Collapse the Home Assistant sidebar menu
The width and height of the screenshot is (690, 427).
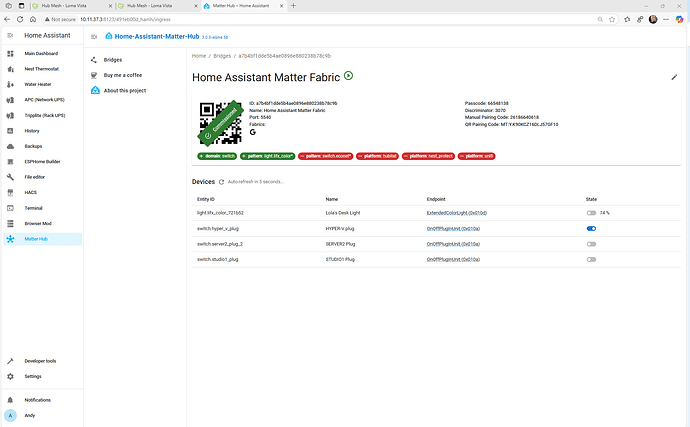click(x=11, y=35)
